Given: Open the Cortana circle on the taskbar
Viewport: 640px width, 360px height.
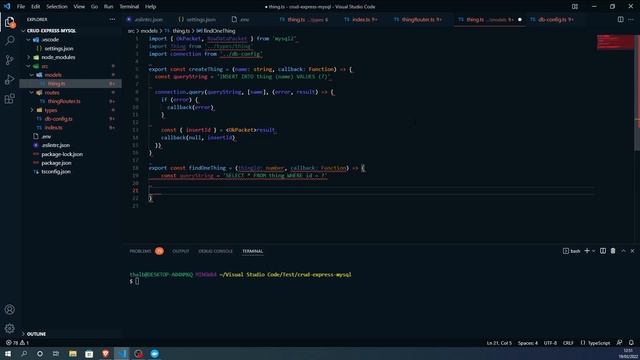Looking at the screenshot, I should 40,353.
